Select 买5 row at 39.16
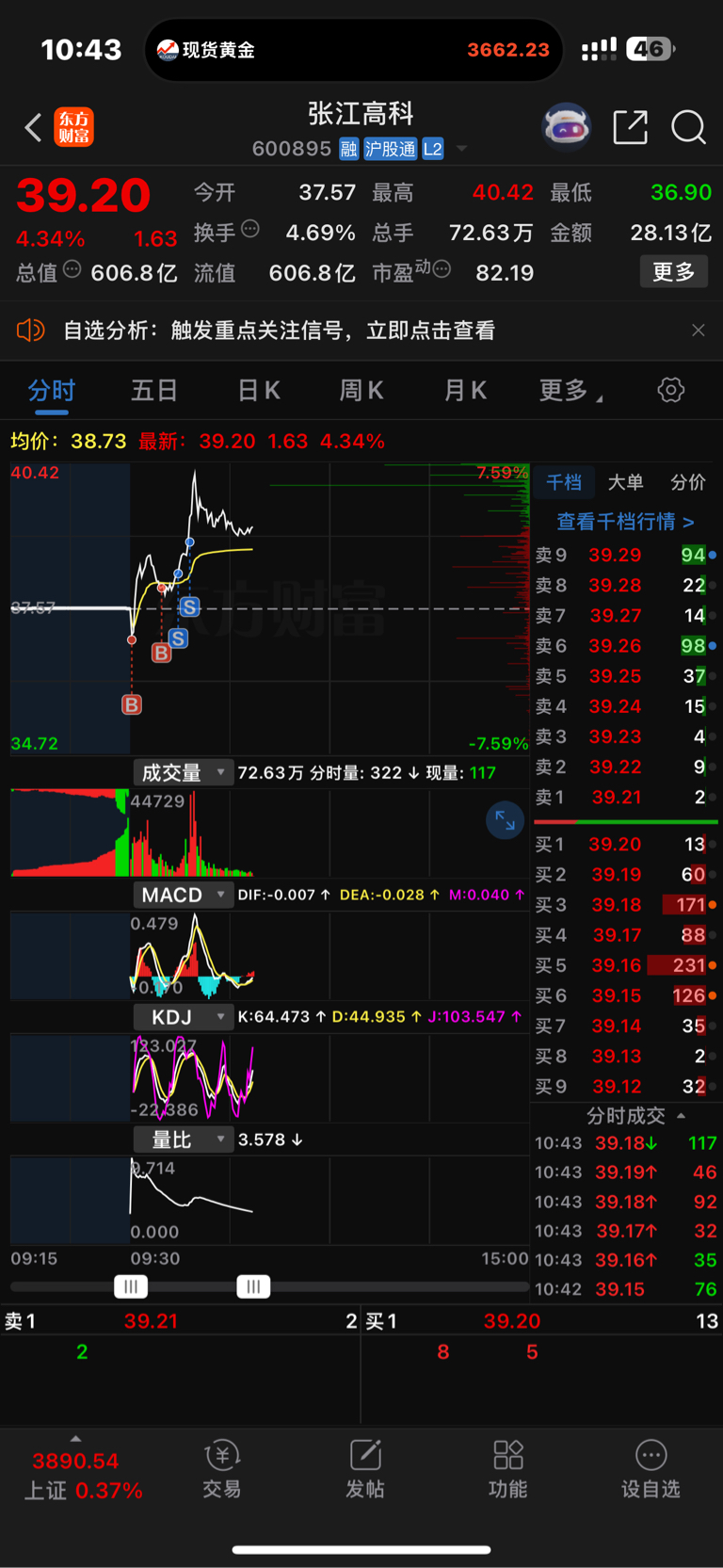This screenshot has height=1568, width=723. click(625, 965)
